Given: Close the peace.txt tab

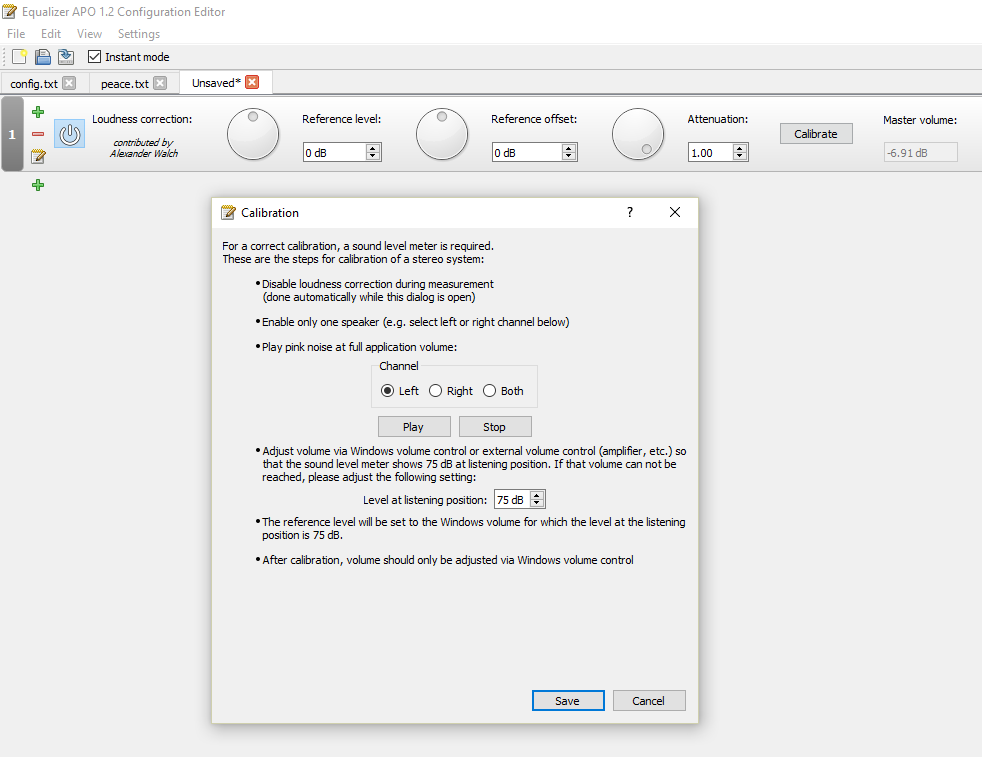Looking at the screenshot, I should (x=160, y=83).
